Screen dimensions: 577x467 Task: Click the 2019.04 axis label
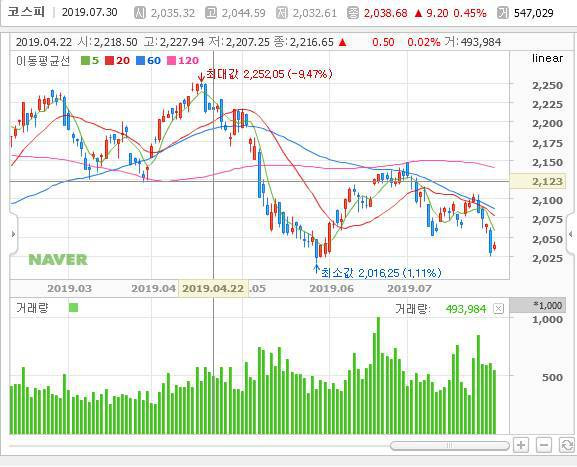(x=153, y=289)
